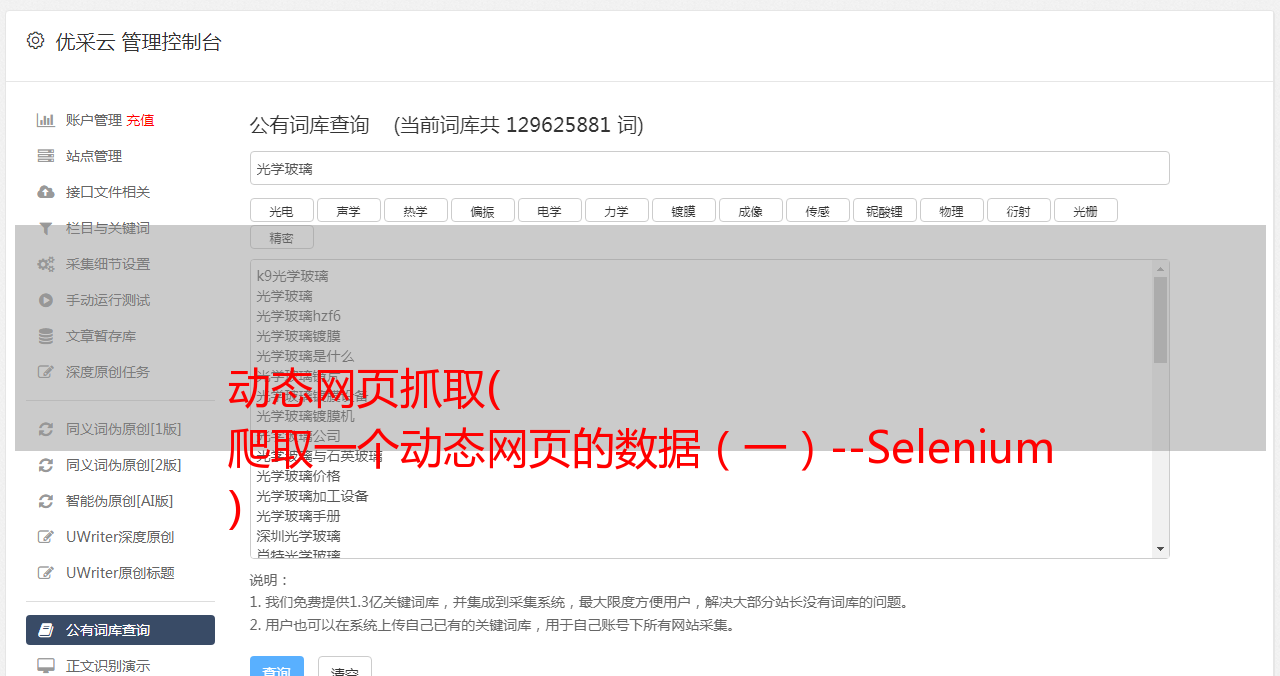Select the 站点管理 server icon
The height and width of the screenshot is (676, 1280).
tap(46, 156)
